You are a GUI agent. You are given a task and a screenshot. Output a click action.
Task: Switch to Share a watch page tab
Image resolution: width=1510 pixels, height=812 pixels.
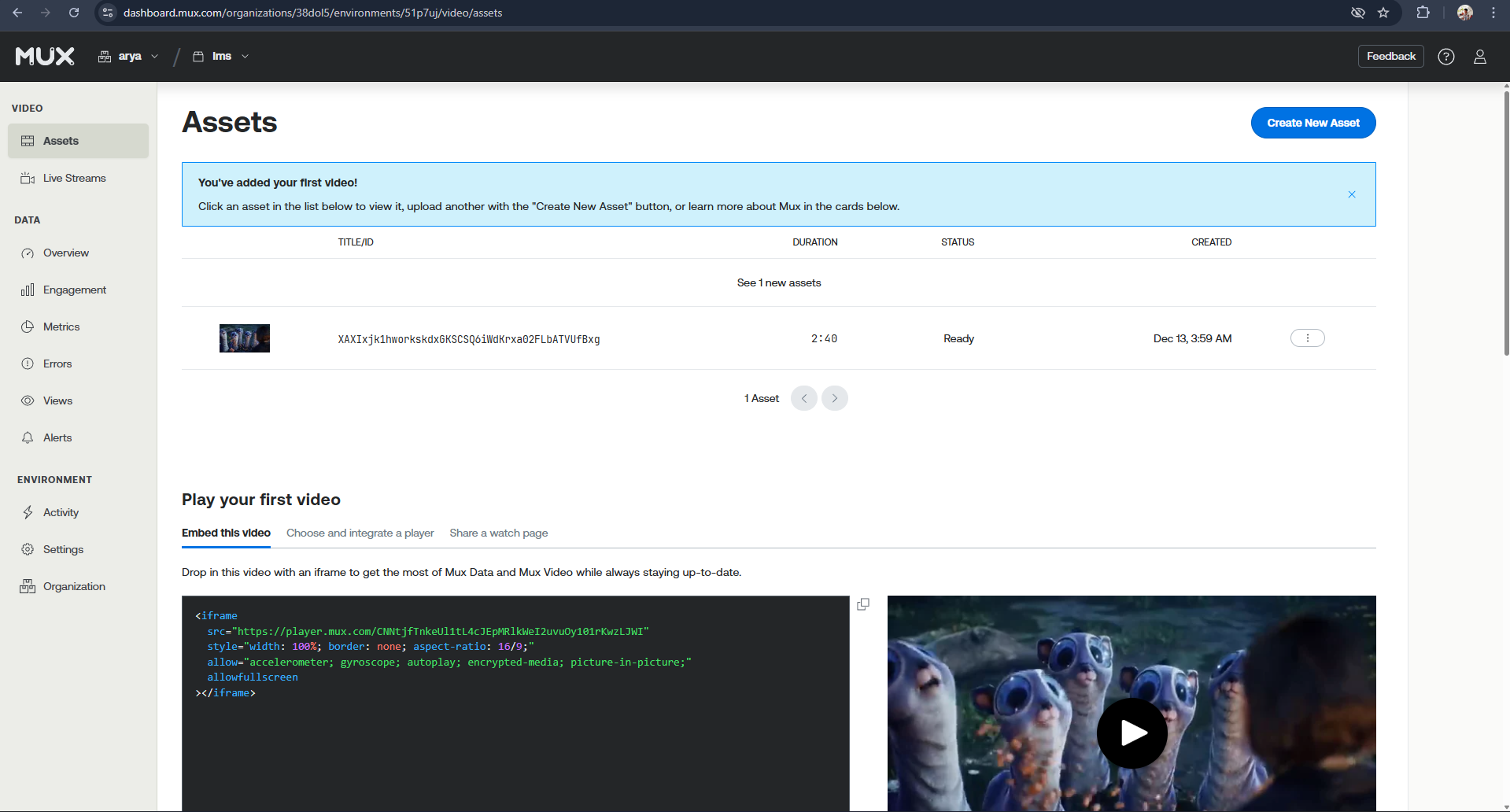498,533
